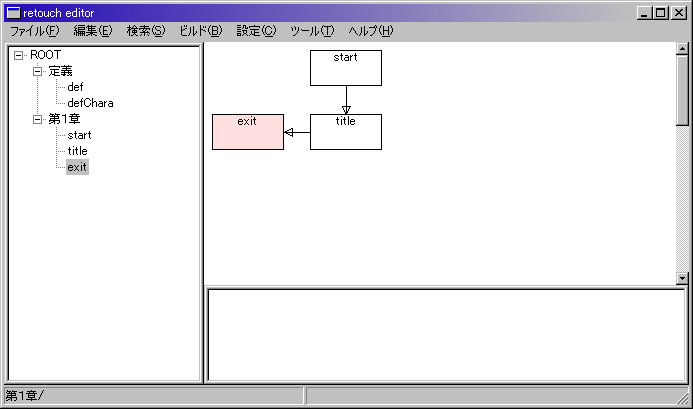
Task: Close the retouch editor window
Action: pos(679,13)
